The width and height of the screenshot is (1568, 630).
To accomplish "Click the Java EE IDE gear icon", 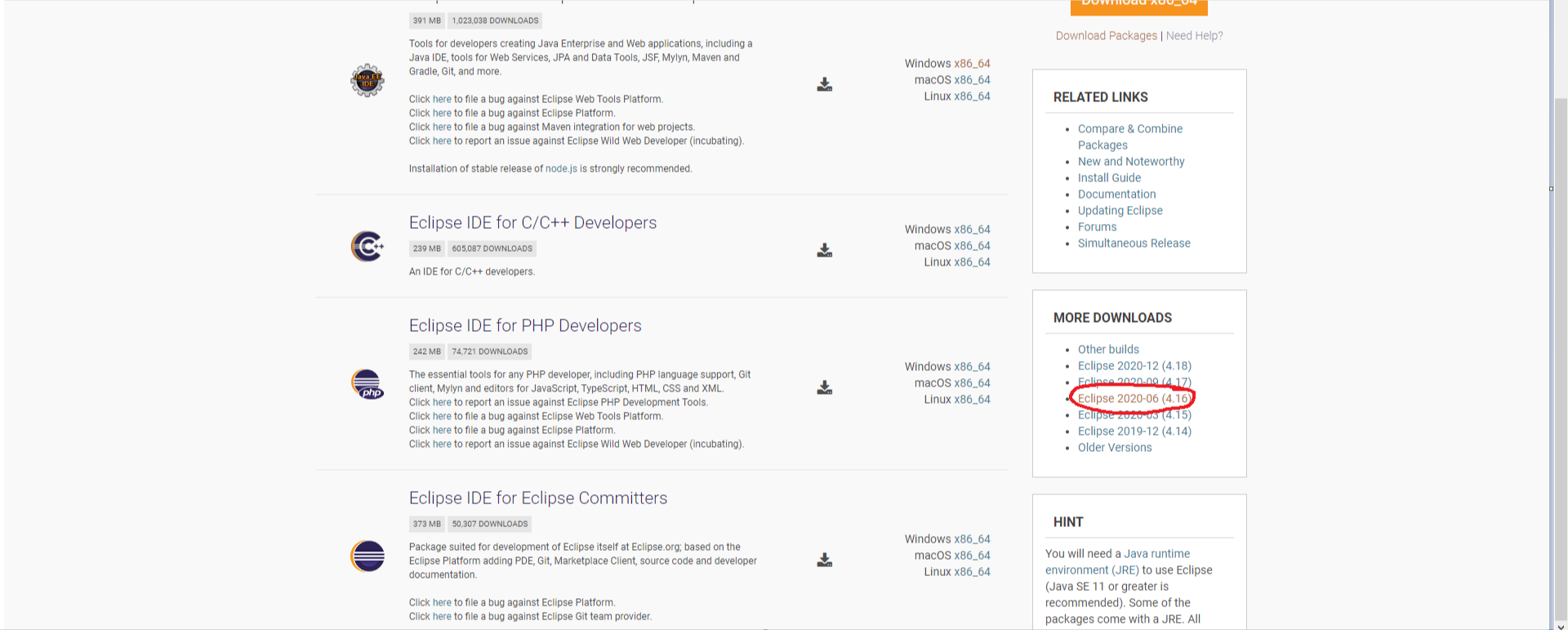I will 367,81.
